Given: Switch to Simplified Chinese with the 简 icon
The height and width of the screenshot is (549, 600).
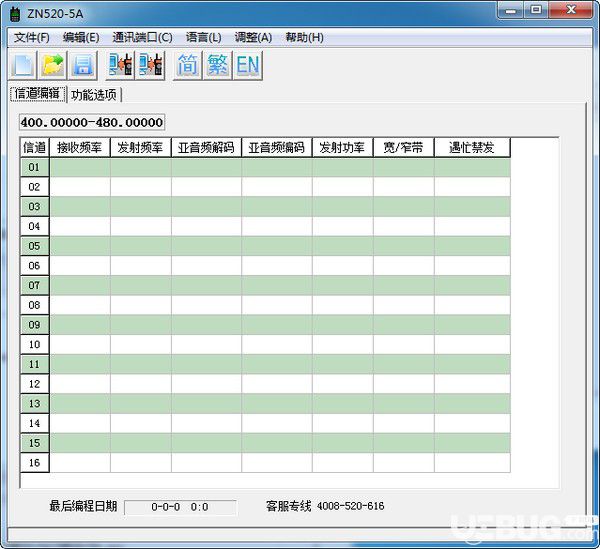Looking at the screenshot, I should click(x=188, y=65).
